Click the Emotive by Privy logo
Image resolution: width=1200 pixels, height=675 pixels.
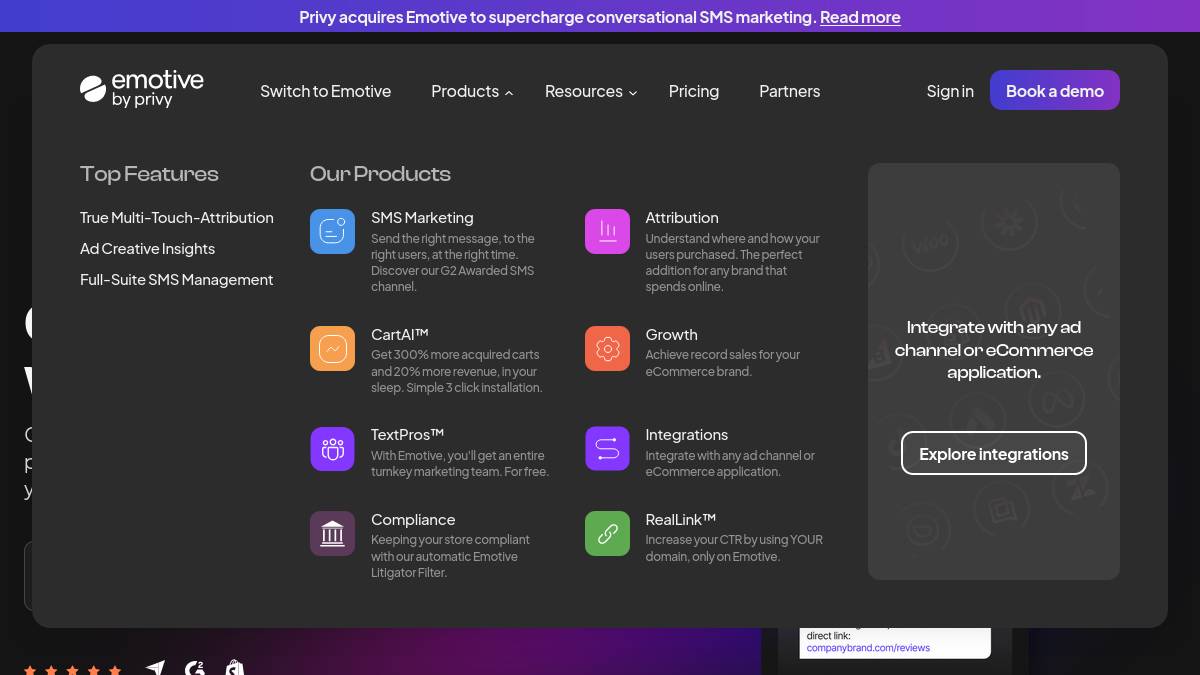pyautogui.click(x=142, y=90)
